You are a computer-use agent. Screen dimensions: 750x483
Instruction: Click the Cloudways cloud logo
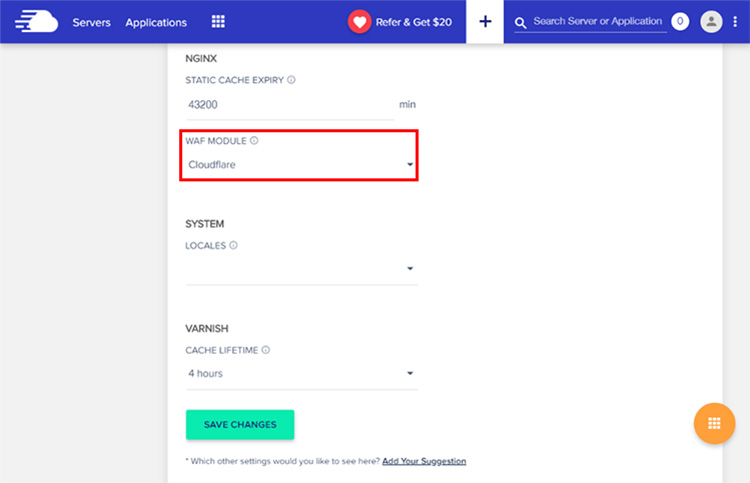click(x=37, y=22)
